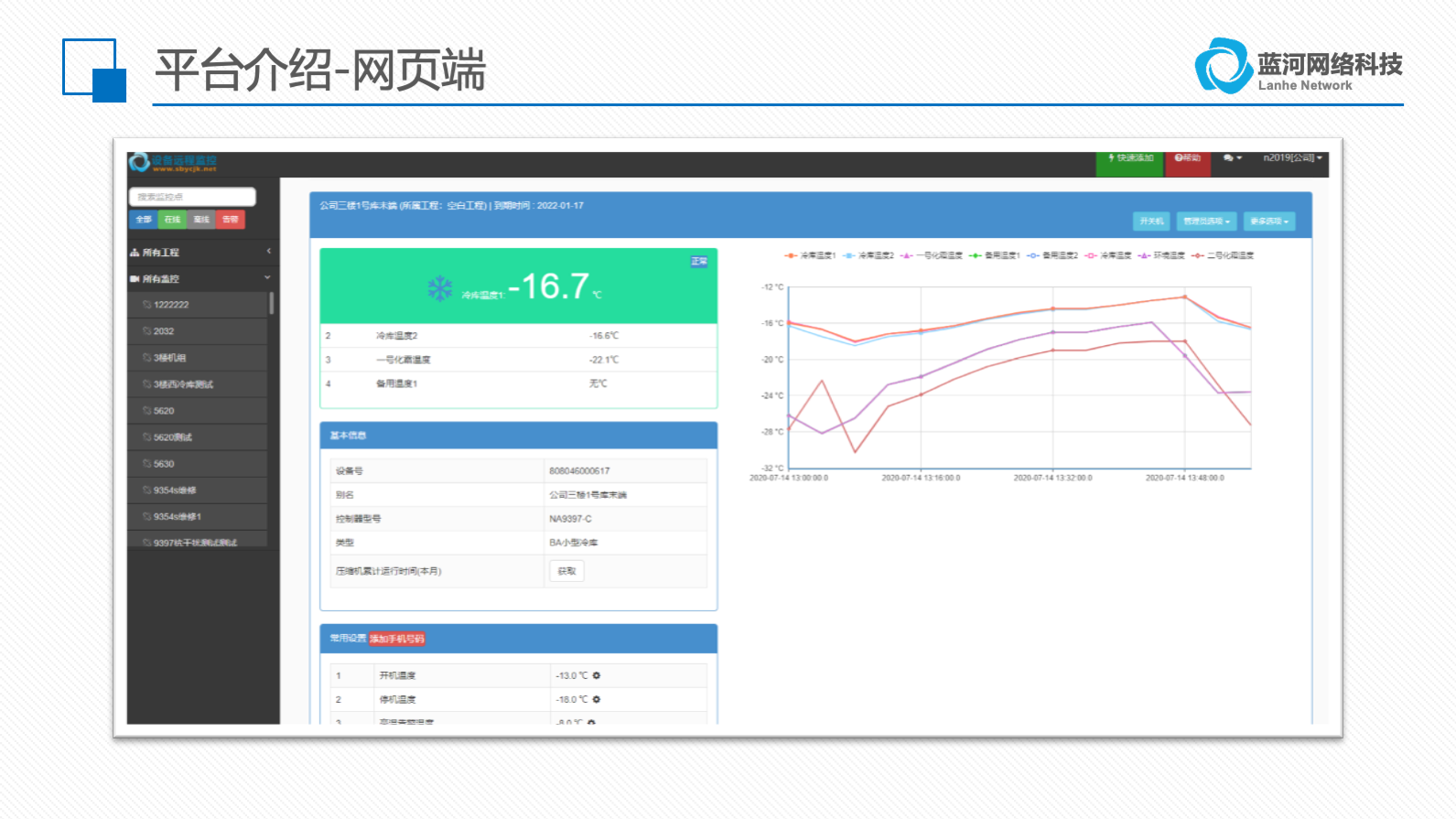This screenshot has height=819, width=1456.
Task: Click the 帮助 help question icon
Action: click(1179, 158)
